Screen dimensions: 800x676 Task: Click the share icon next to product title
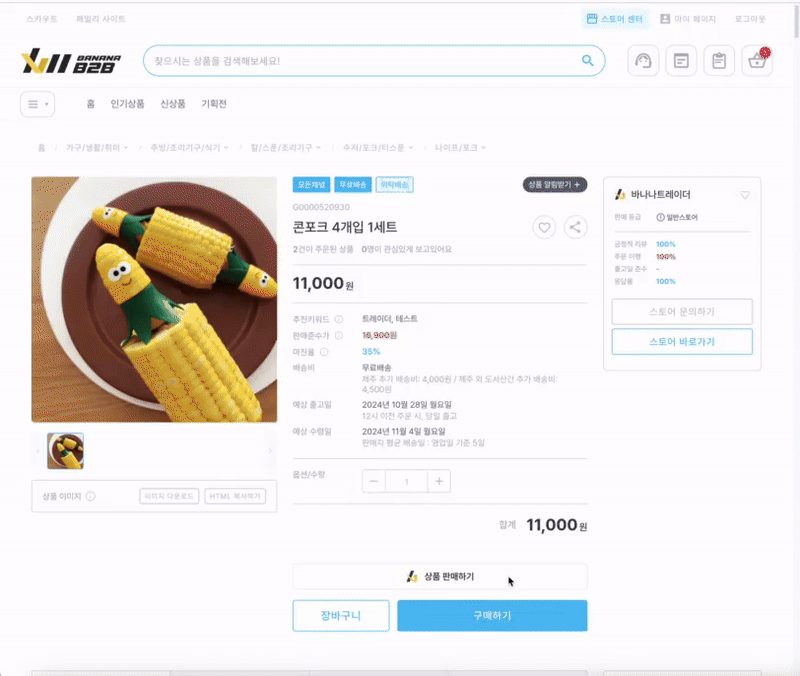coord(575,227)
